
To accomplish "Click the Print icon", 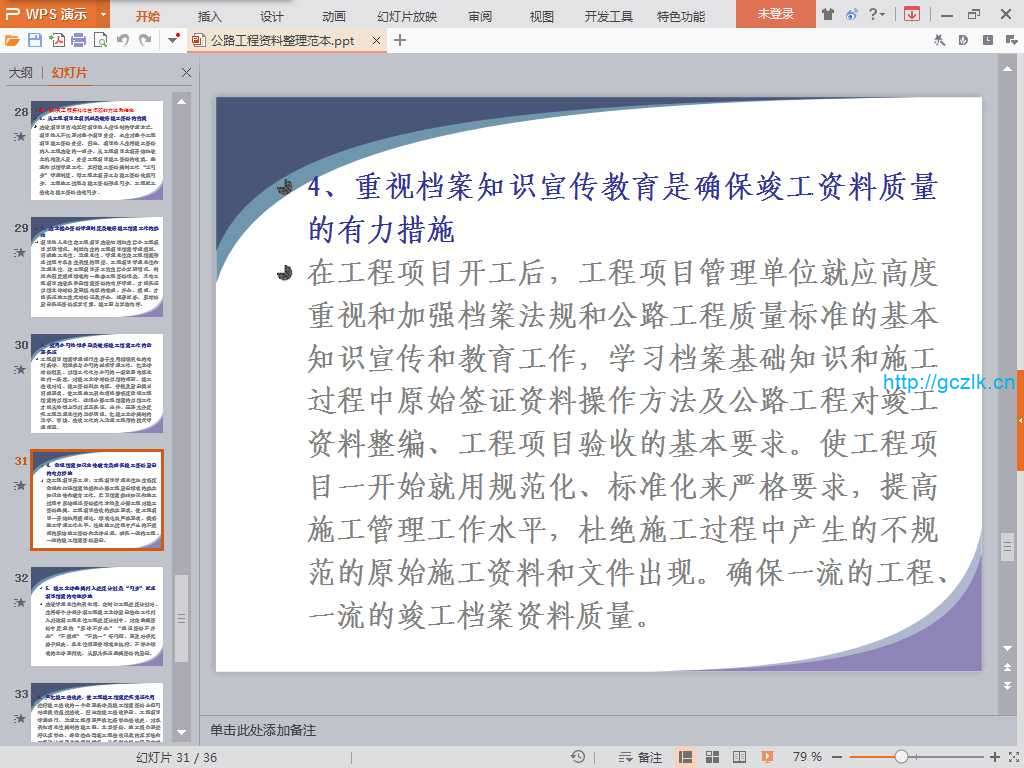I will (78, 40).
